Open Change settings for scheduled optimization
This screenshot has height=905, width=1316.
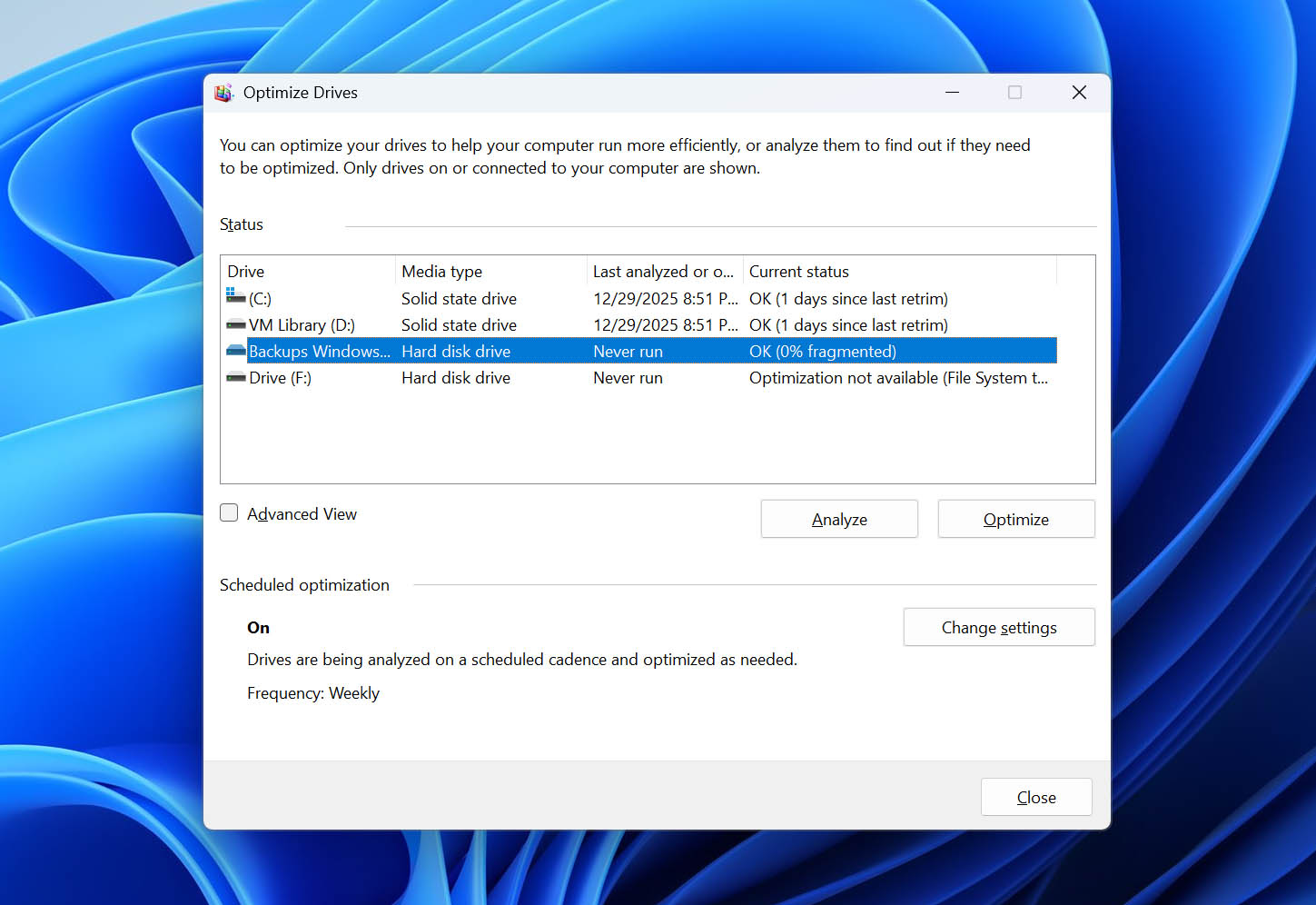(x=998, y=627)
